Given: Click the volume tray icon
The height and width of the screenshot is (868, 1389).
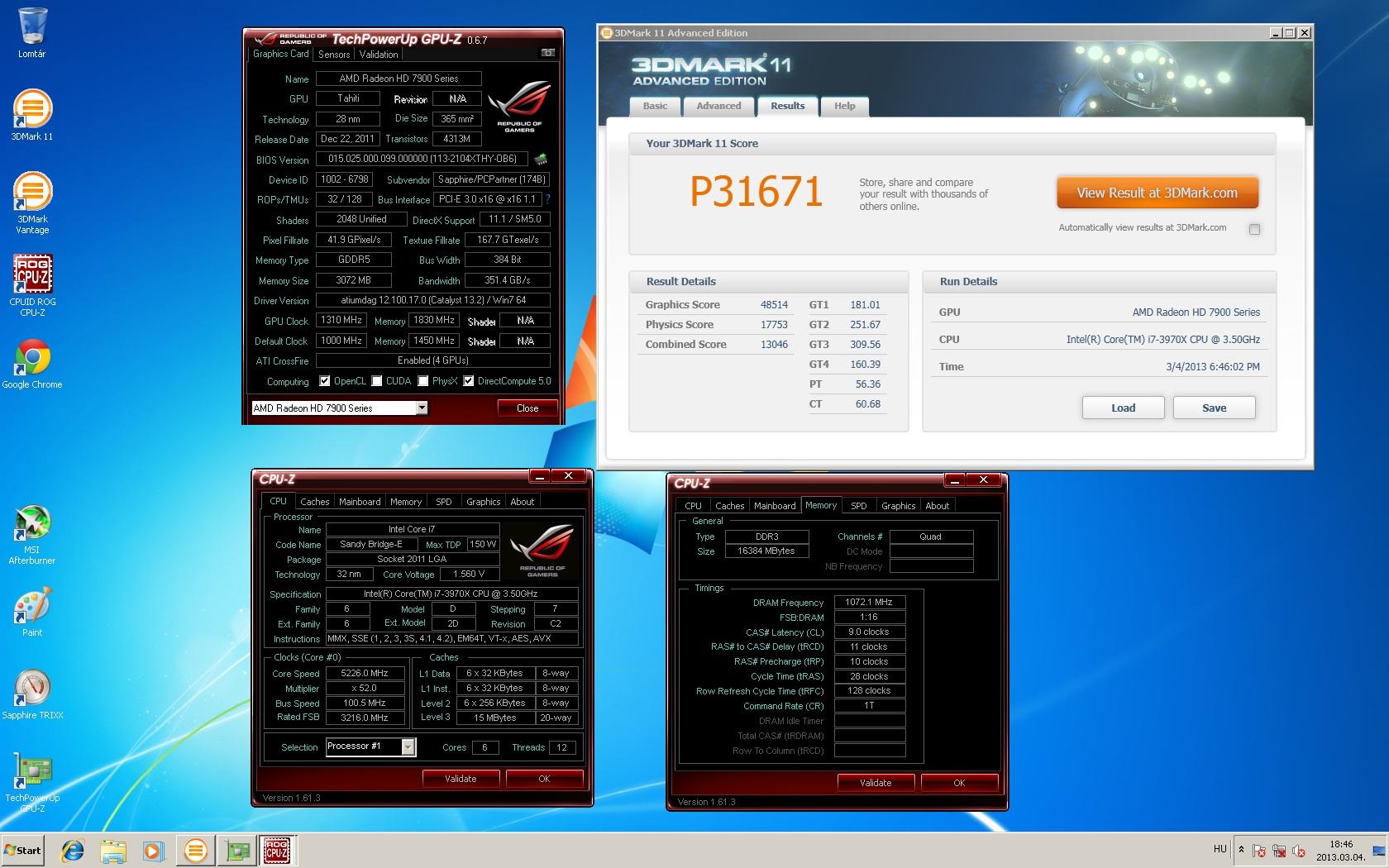Looking at the screenshot, I should point(1298,851).
